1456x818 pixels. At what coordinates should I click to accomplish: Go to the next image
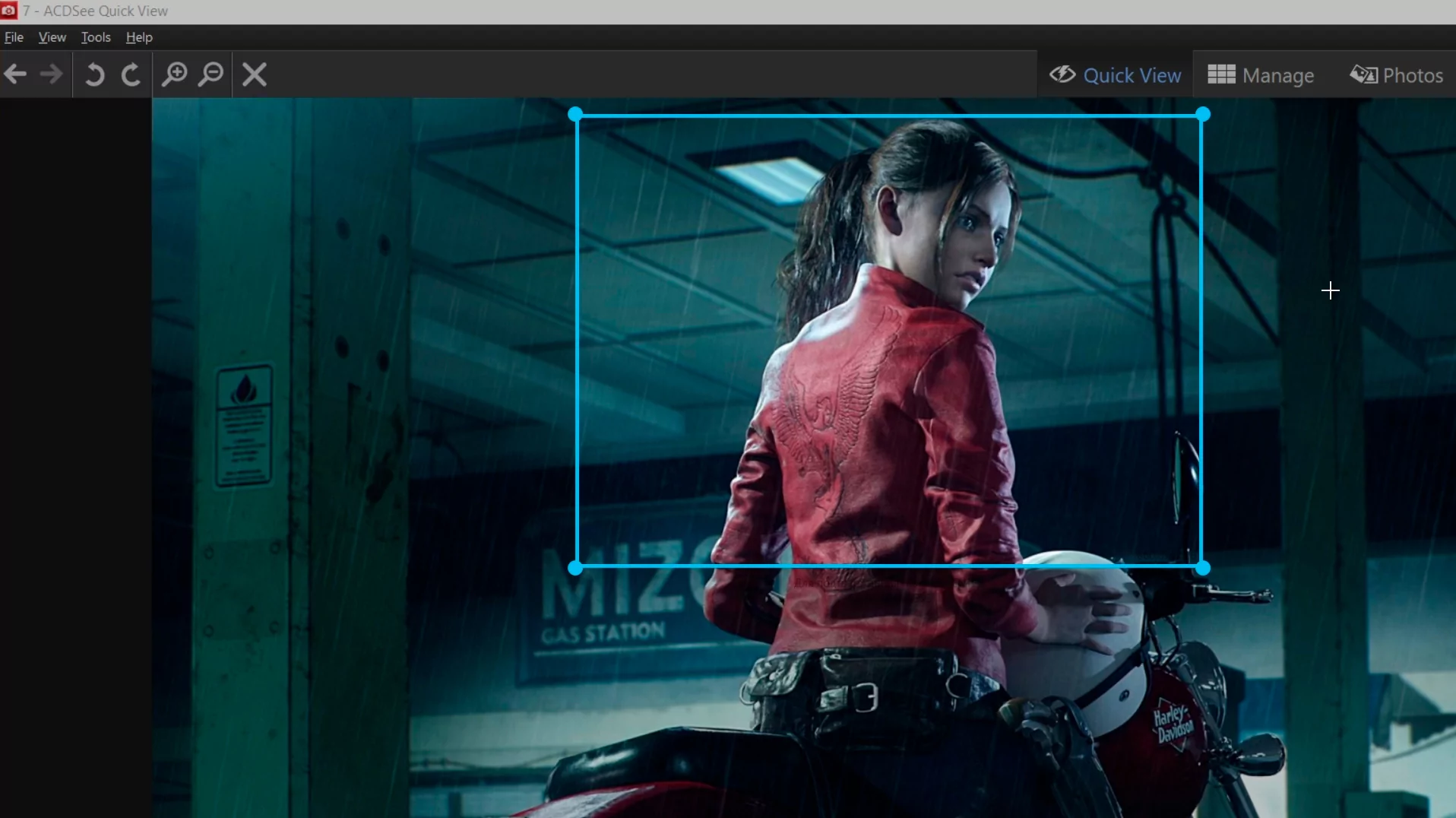pos(52,75)
